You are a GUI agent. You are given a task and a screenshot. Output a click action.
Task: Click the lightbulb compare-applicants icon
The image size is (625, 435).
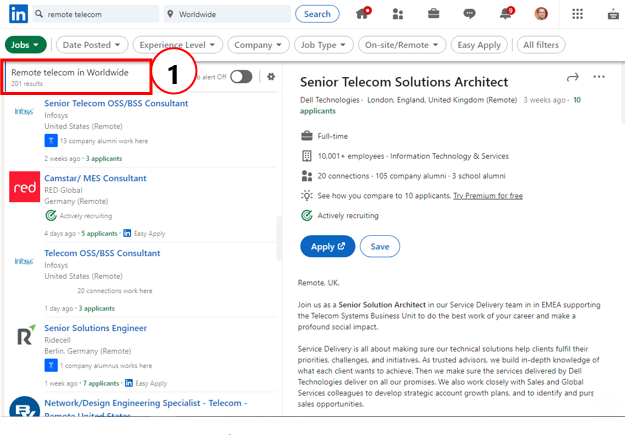(x=307, y=196)
